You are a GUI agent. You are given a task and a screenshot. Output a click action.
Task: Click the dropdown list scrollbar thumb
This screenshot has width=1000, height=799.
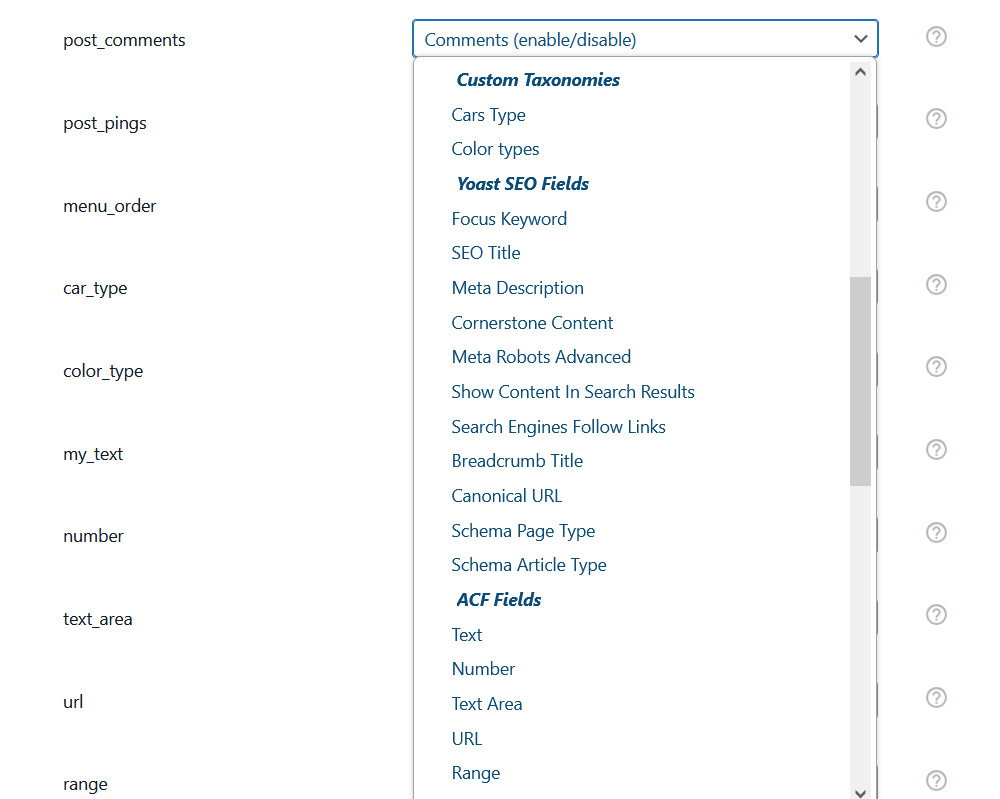click(x=860, y=380)
